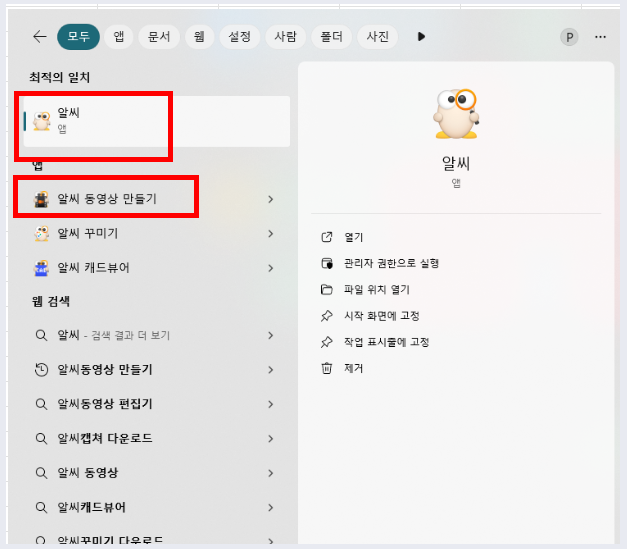Choose 시작 화면에 고정

(382, 316)
